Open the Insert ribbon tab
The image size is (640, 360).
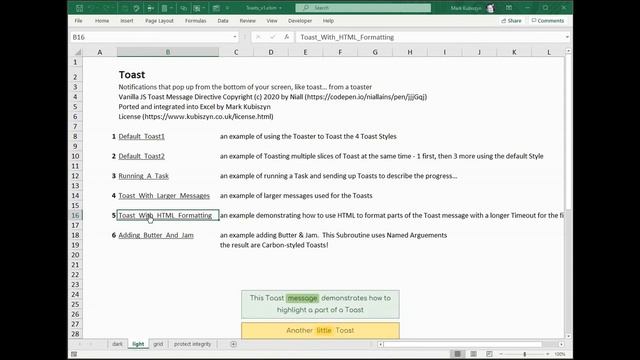pyautogui.click(x=127, y=21)
